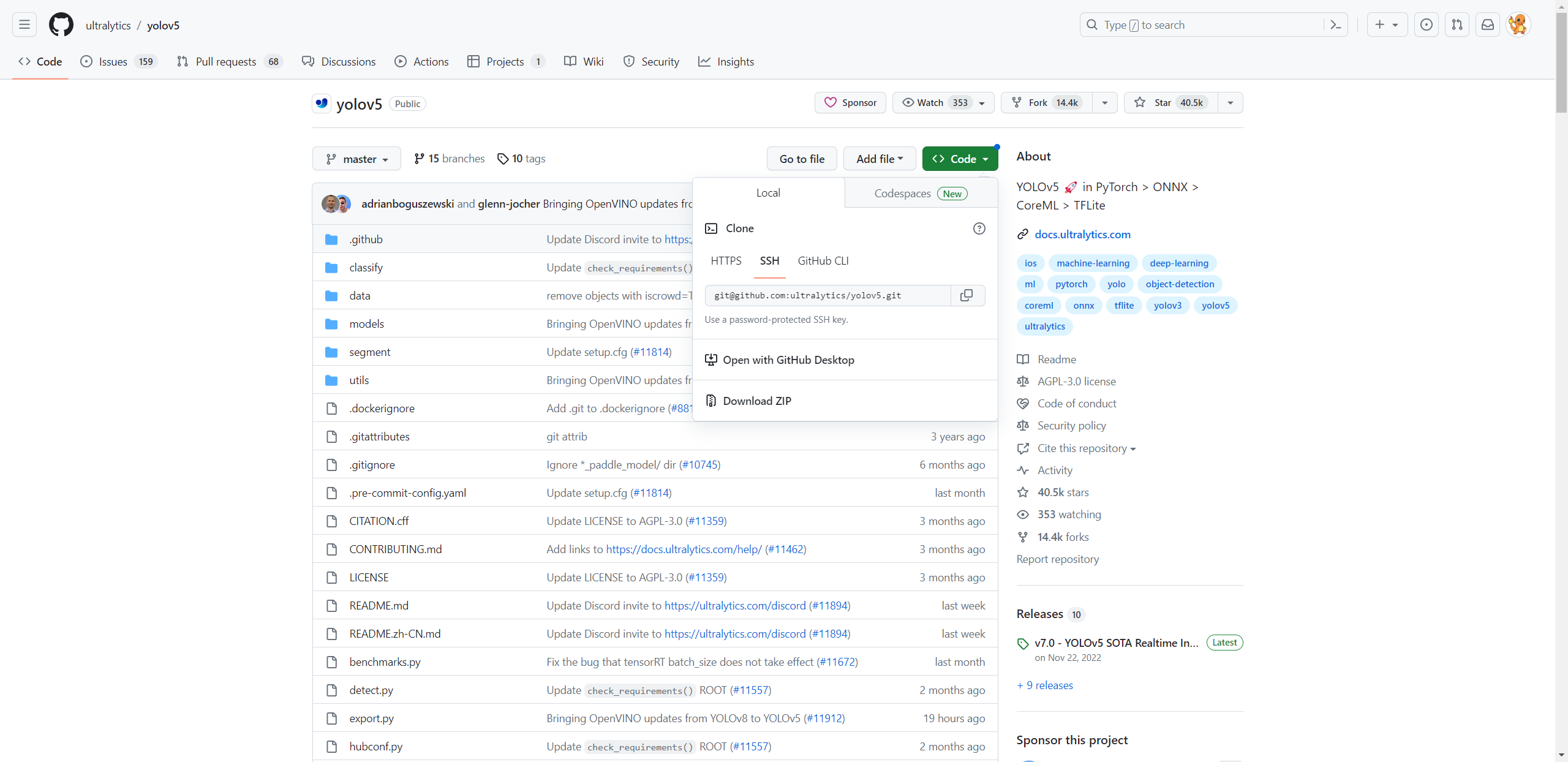Open the detect.py file
The image size is (1568, 762).
[371, 690]
